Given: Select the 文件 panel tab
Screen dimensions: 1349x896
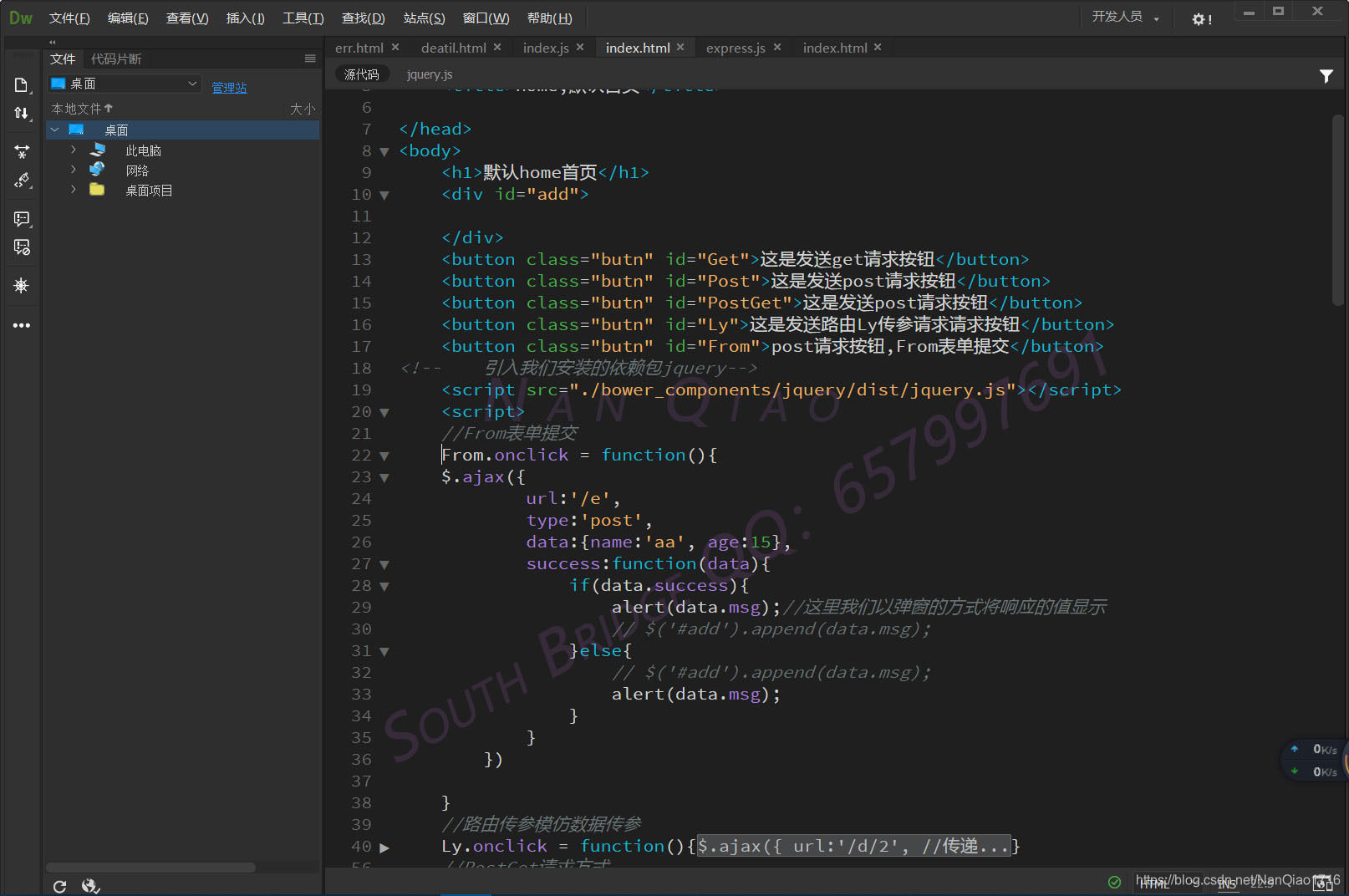Looking at the screenshot, I should [x=63, y=59].
